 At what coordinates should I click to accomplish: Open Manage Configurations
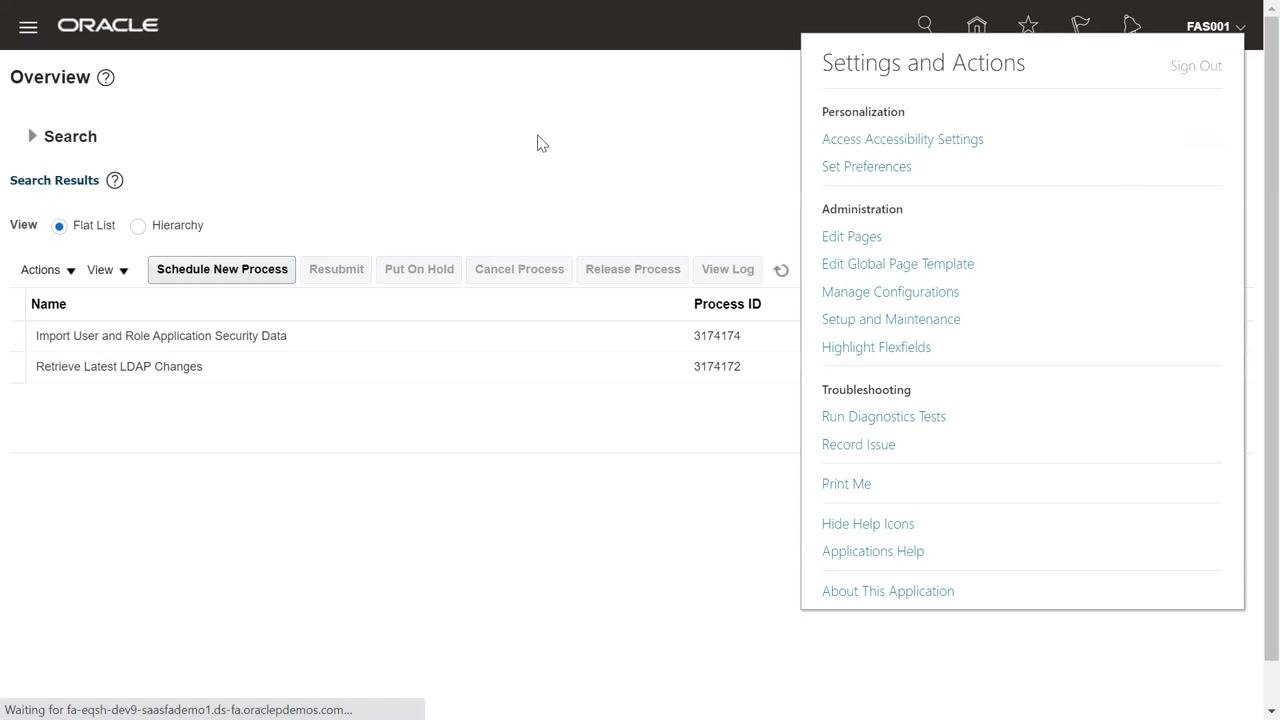pyautogui.click(x=890, y=292)
